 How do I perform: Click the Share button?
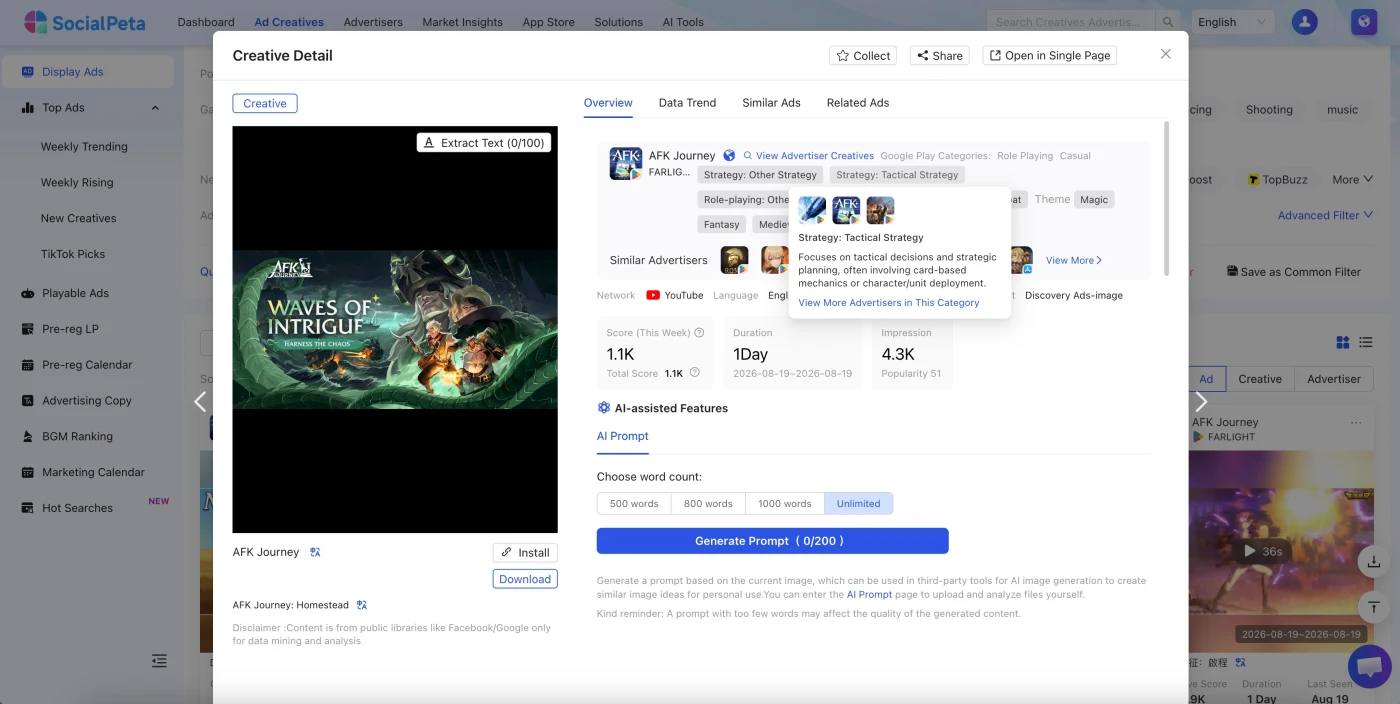pyautogui.click(x=940, y=56)
